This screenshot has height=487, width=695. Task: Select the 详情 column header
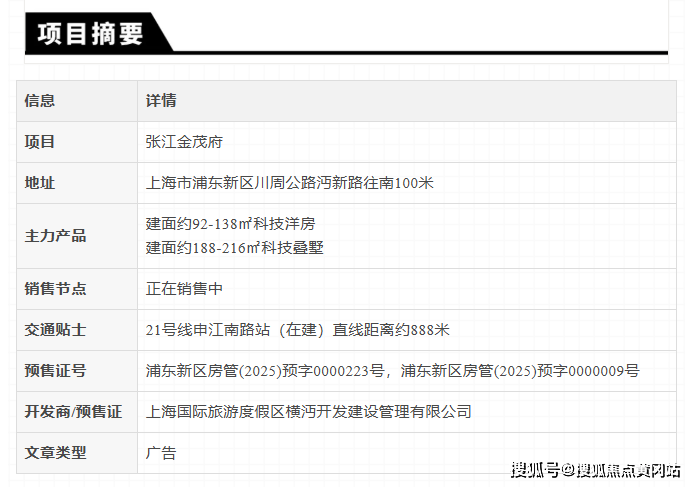point(161,101)
